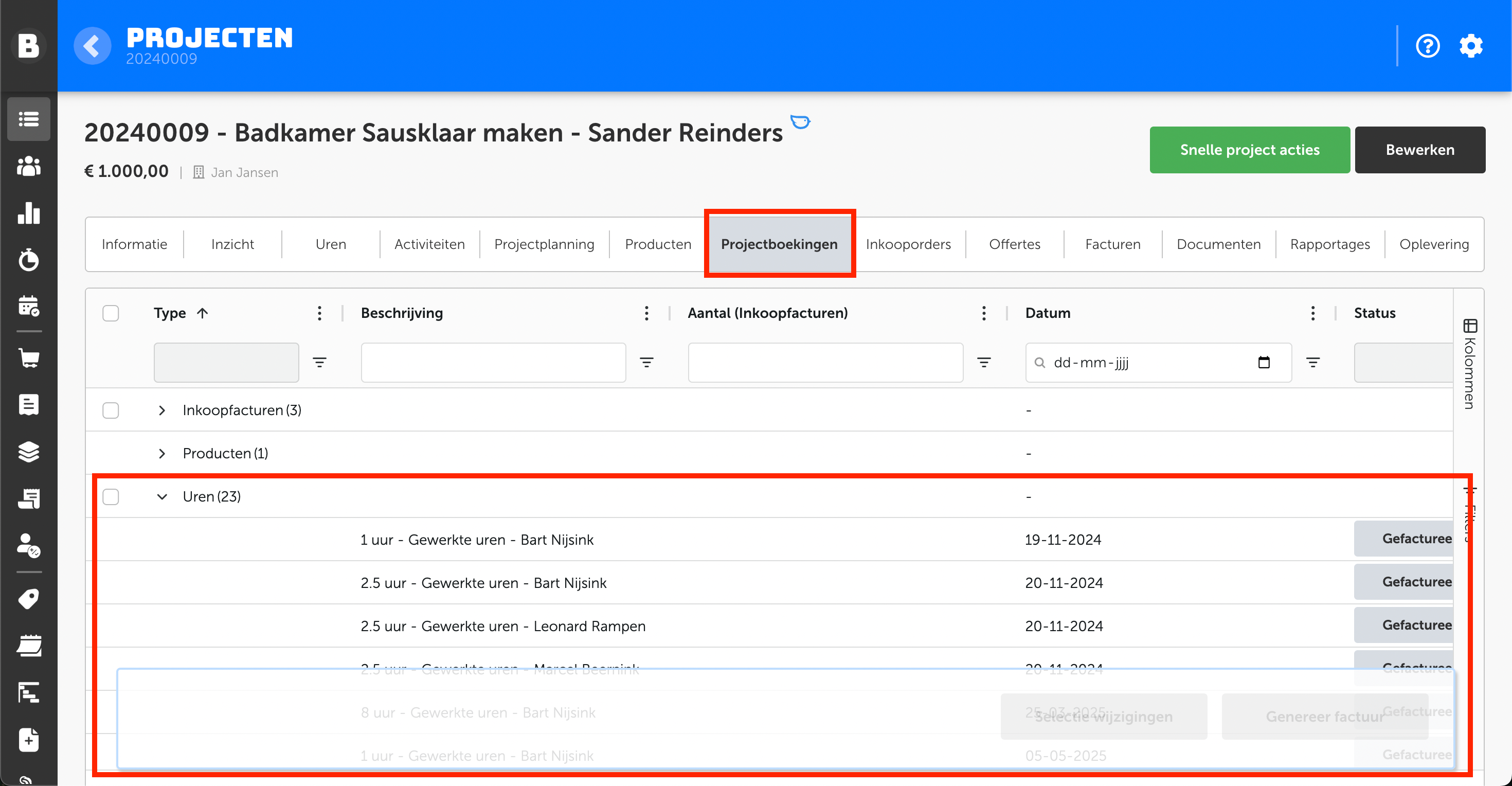Switch to the Documenten tab
Image resolution: width=1512 pixels, height=786 pixels.
tap(1218, 244)
